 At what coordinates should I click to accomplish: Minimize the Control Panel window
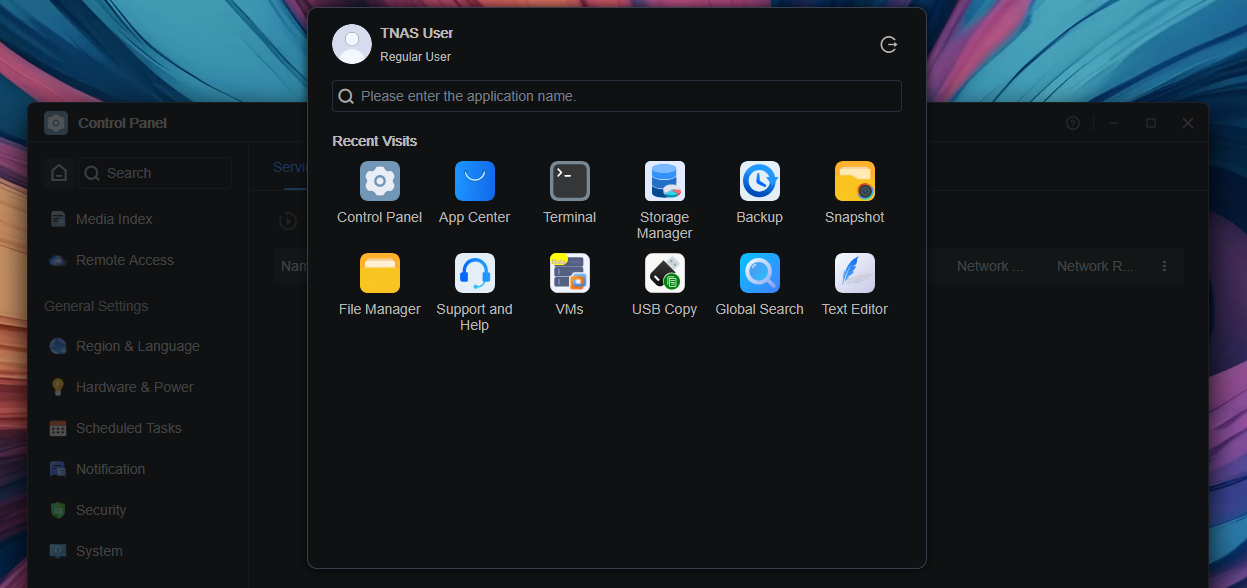(1114, 123)
